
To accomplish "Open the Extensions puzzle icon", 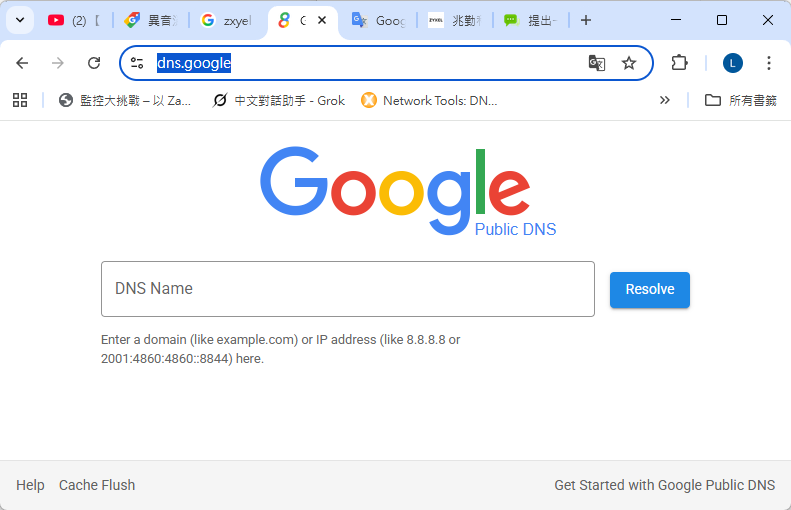I will (x=680, y=63).
